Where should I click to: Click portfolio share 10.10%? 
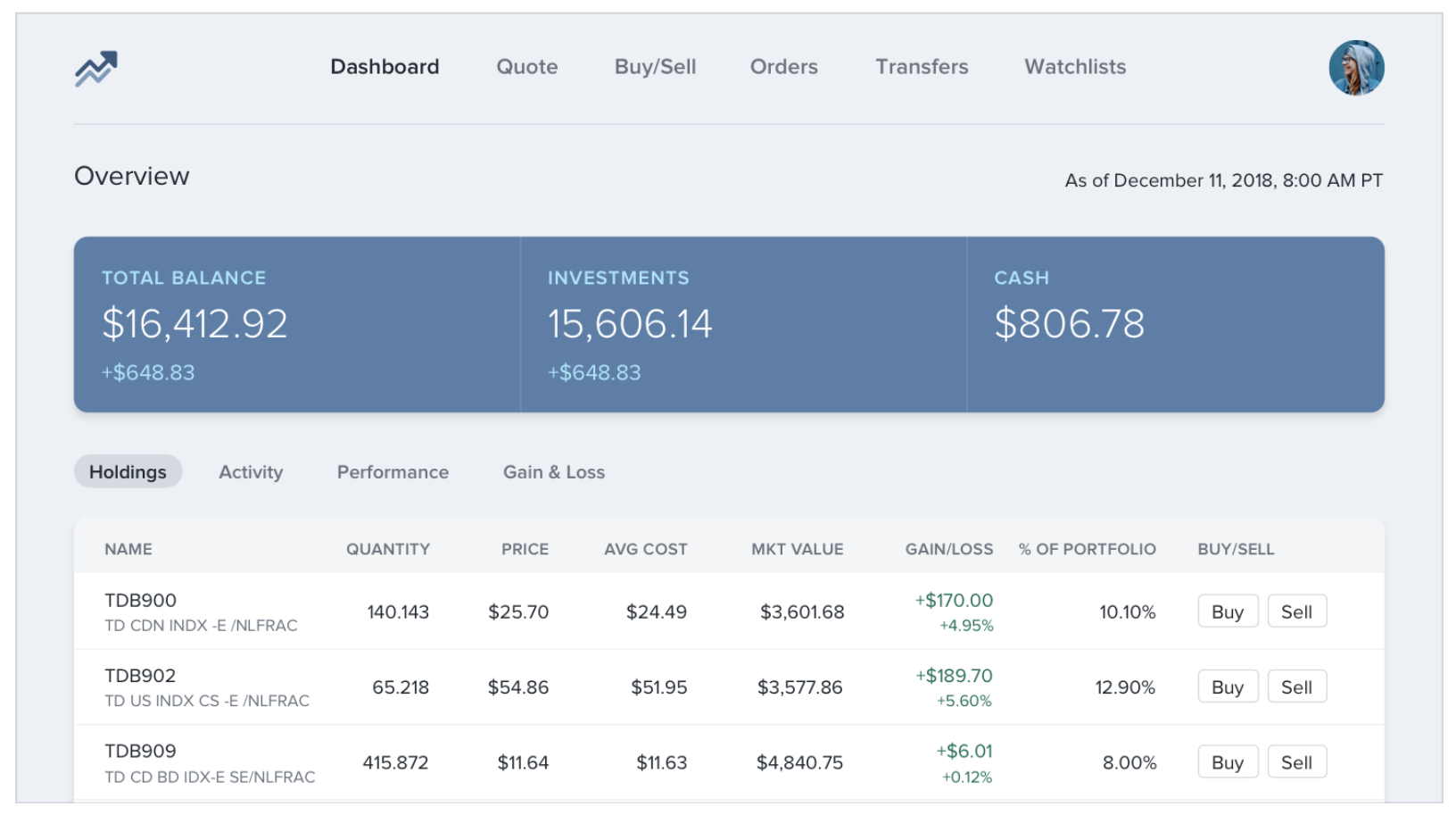click(x=1128, y=612)
